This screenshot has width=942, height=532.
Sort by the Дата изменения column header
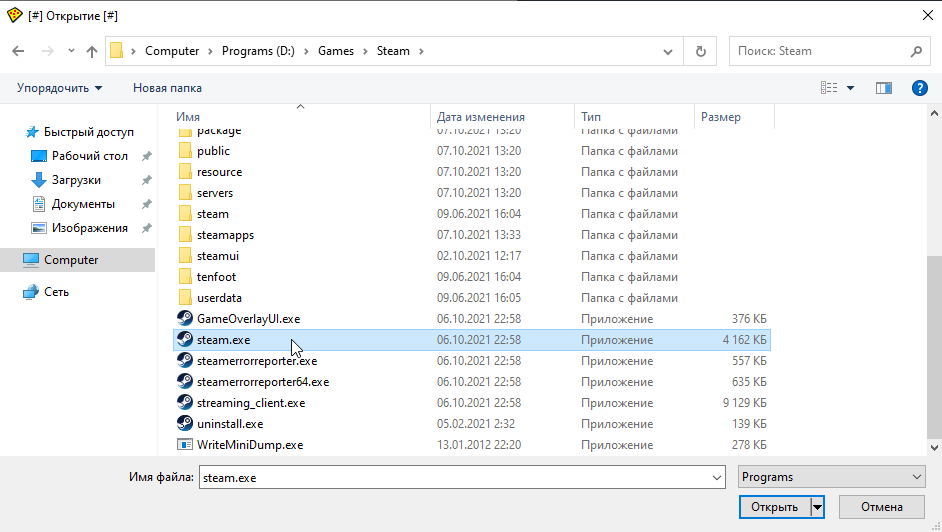tap(480, 116)
